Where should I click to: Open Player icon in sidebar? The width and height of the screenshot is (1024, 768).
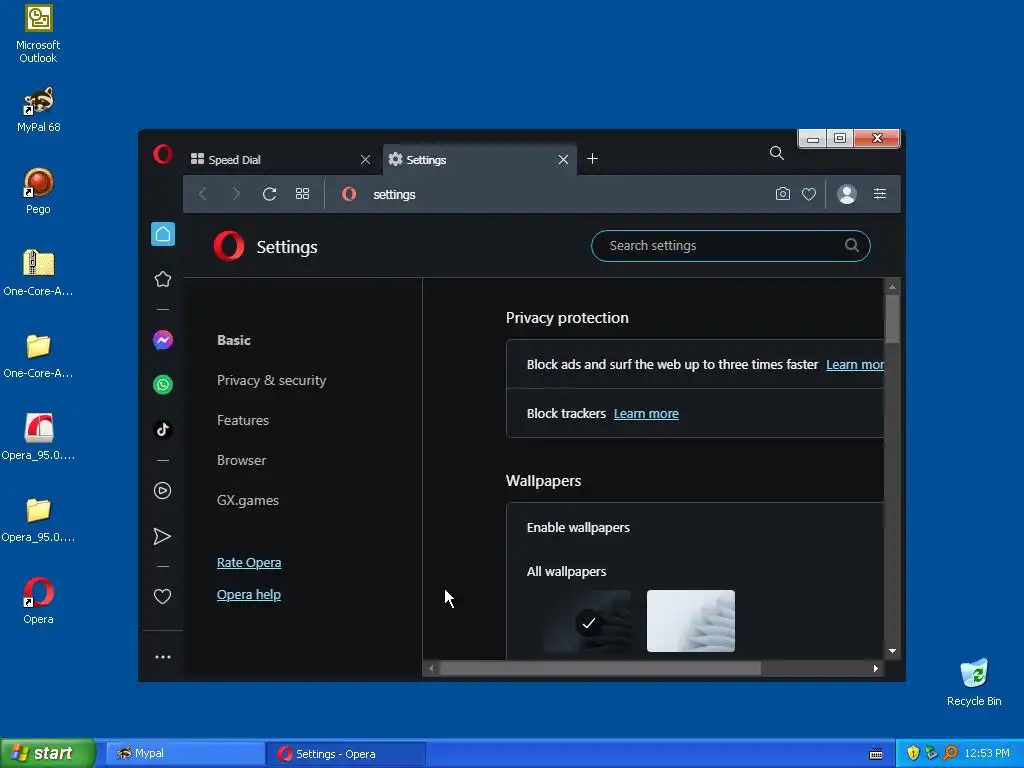(x=163, y=490)
